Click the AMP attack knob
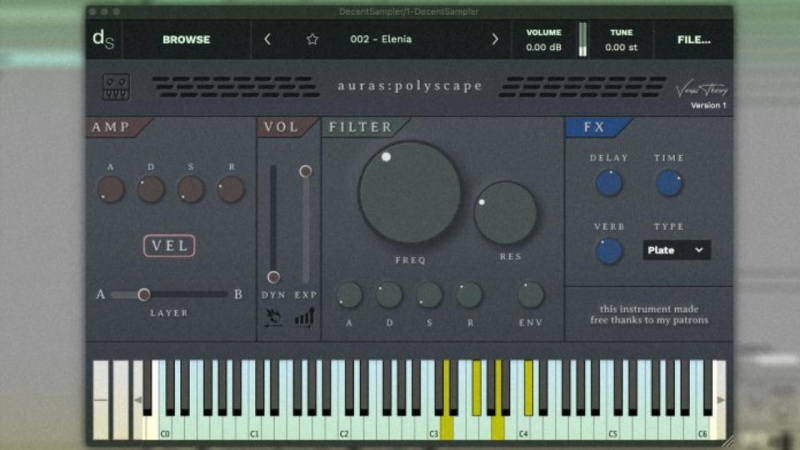This screenshot has height=450, width=800. [x=111, y=189]
